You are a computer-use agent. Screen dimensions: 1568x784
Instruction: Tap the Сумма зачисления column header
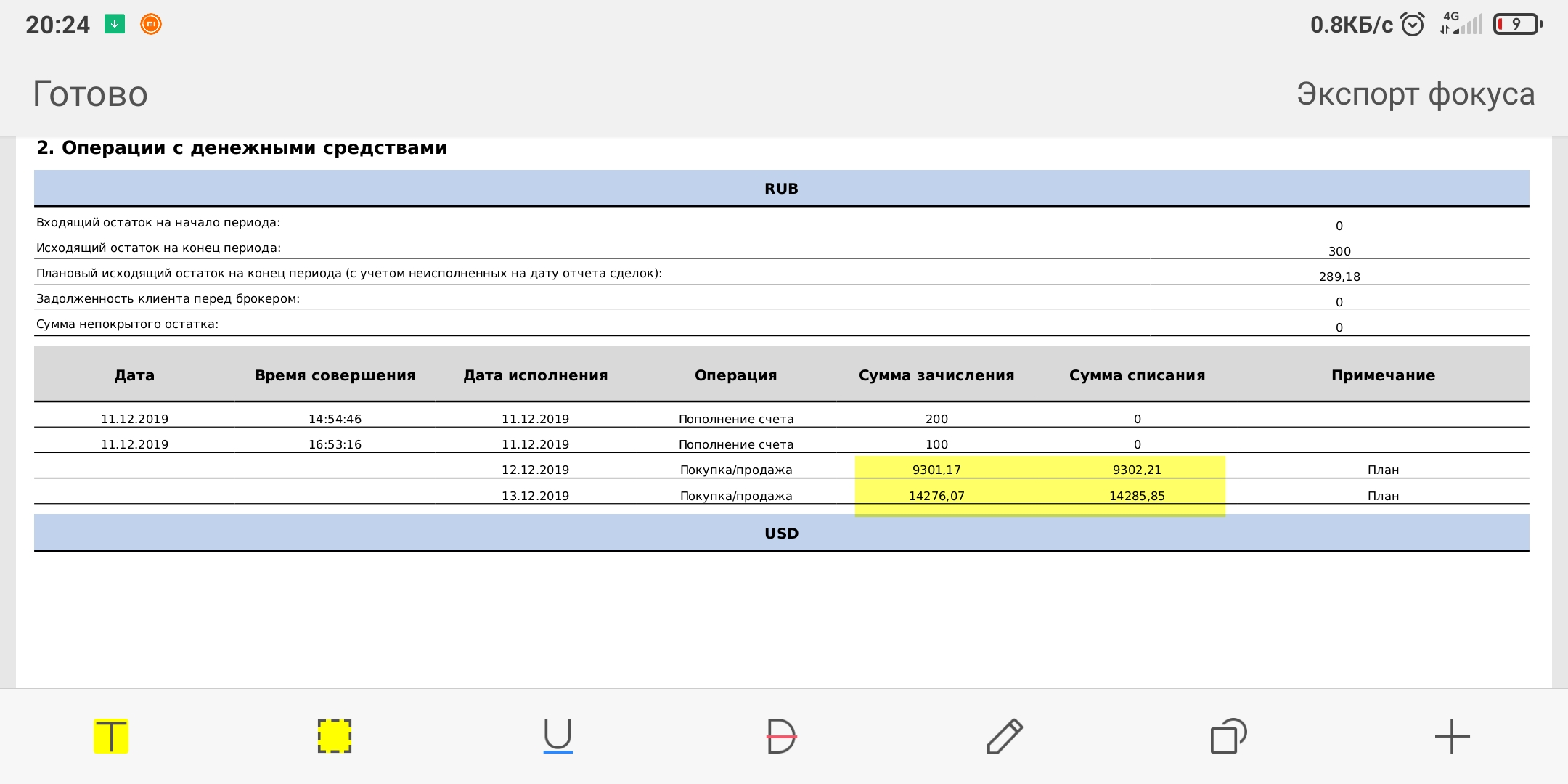936,375
